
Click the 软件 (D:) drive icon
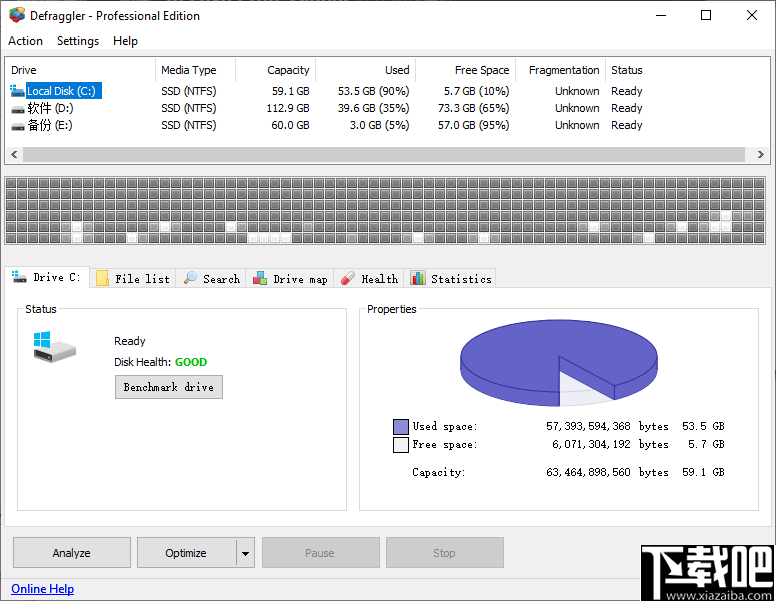pyautogui.click(x=18, y=109)
